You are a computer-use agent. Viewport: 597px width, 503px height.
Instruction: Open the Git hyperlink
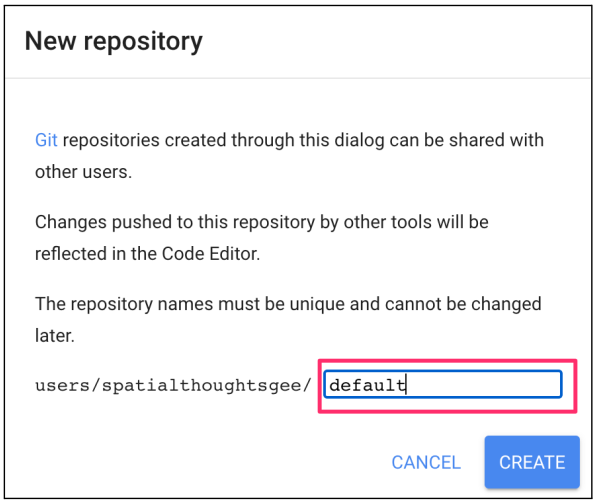[46, 140]
